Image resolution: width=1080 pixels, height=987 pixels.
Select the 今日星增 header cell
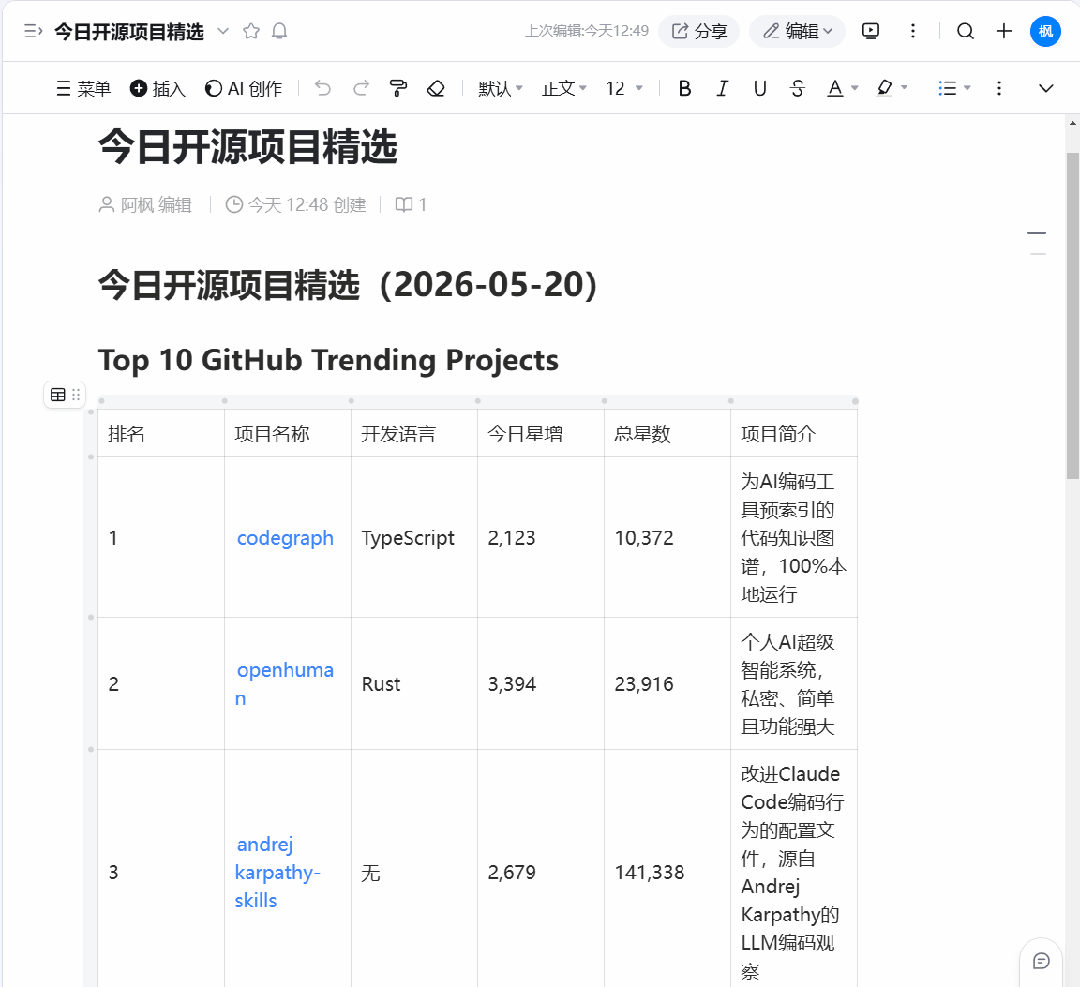(541, 434)
